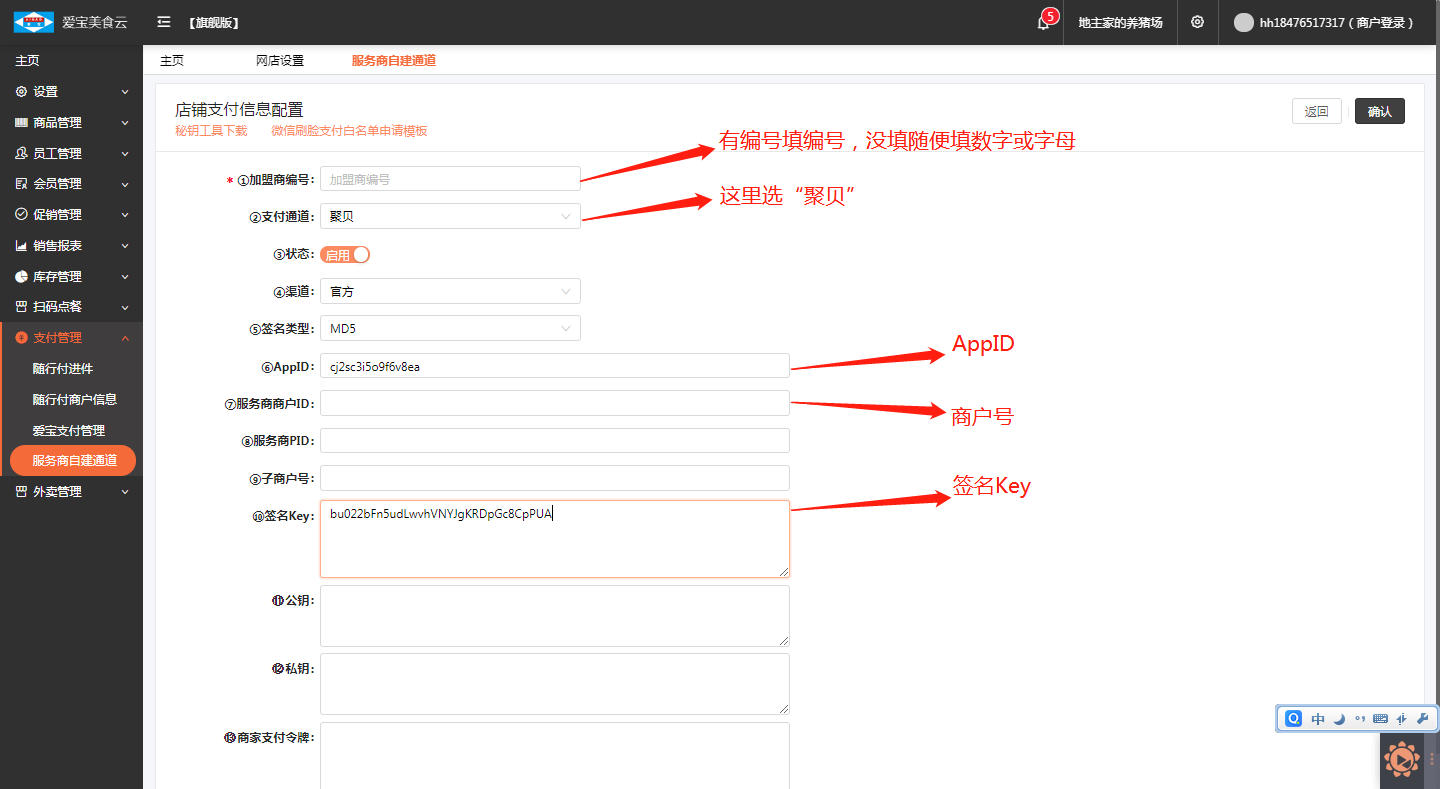Screen dimensions: 1440x789
Task: Open the 渠道 dropdown showing 官方
Action: pyautogui.click(x=450, y=292)
